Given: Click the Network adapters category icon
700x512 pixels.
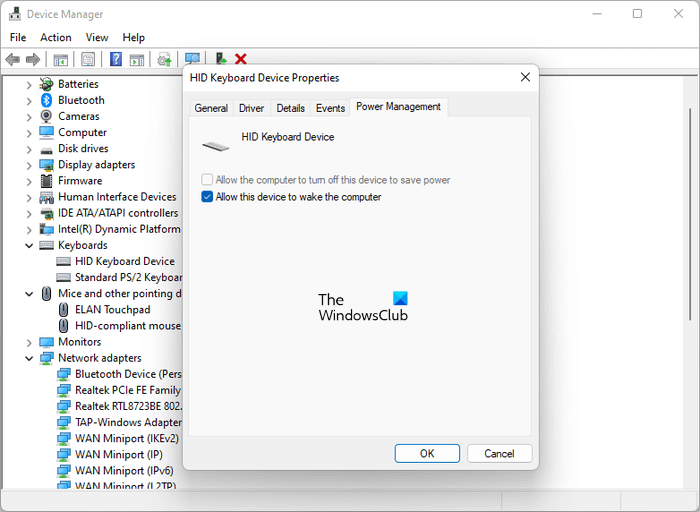Looking at the screenshot, I should click(x=46, y=358).
